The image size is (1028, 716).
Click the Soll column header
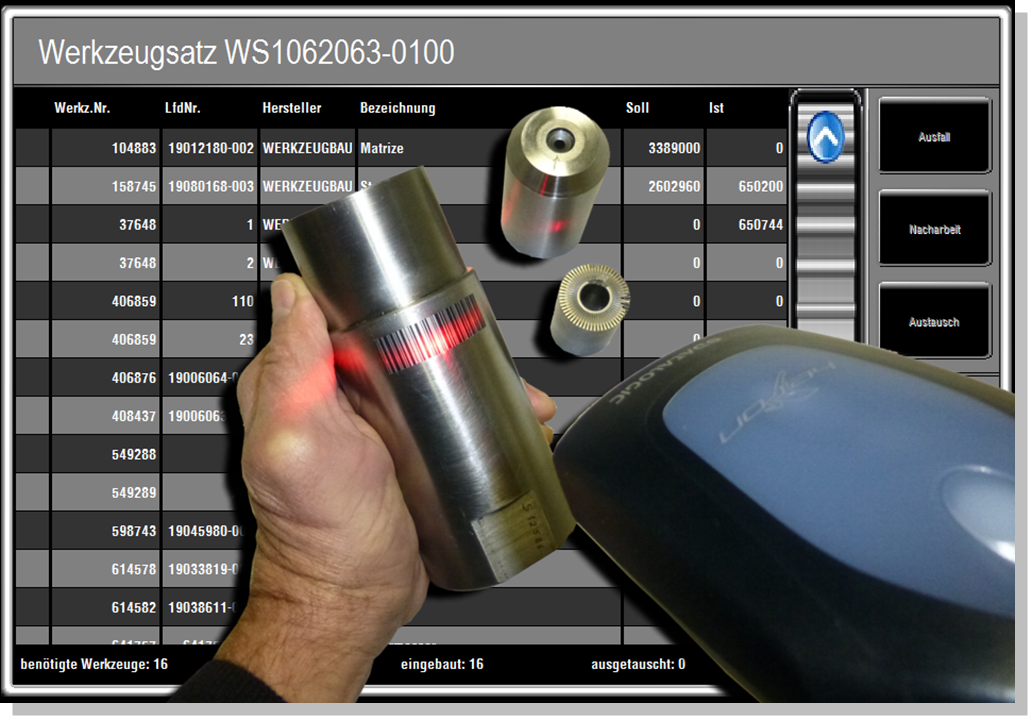637,108
